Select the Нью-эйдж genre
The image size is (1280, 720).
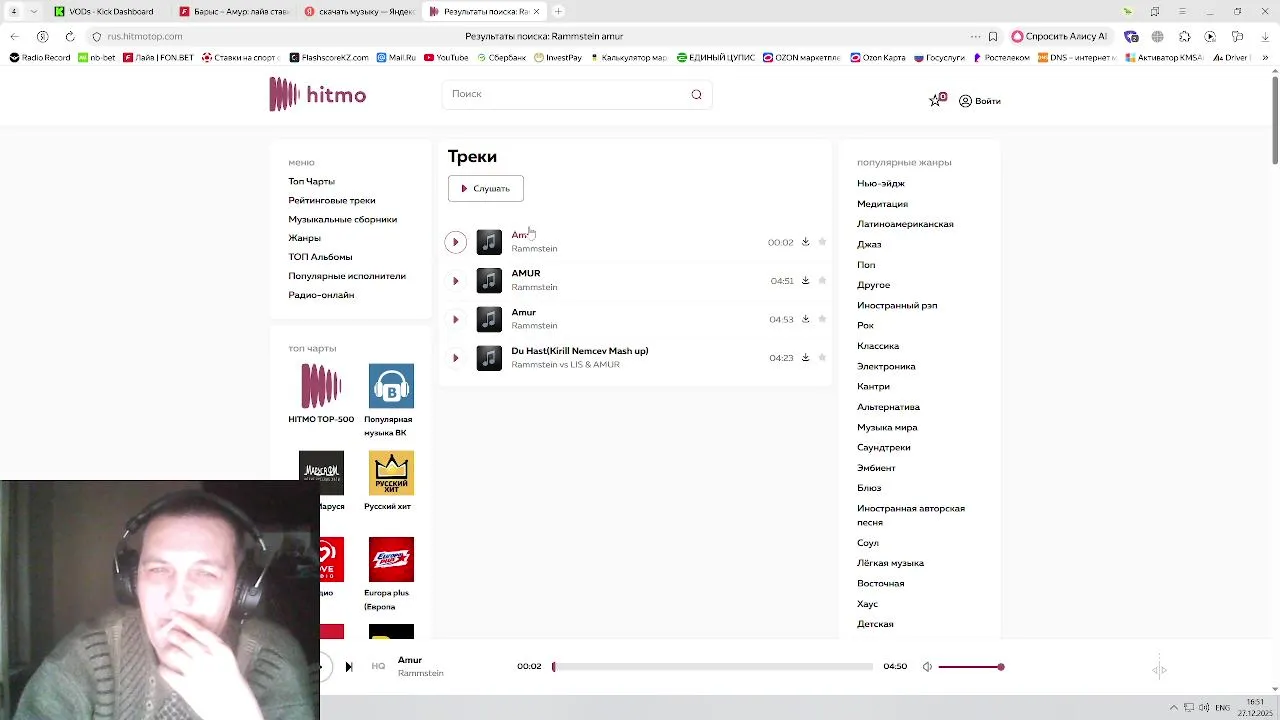coord(880,183)
